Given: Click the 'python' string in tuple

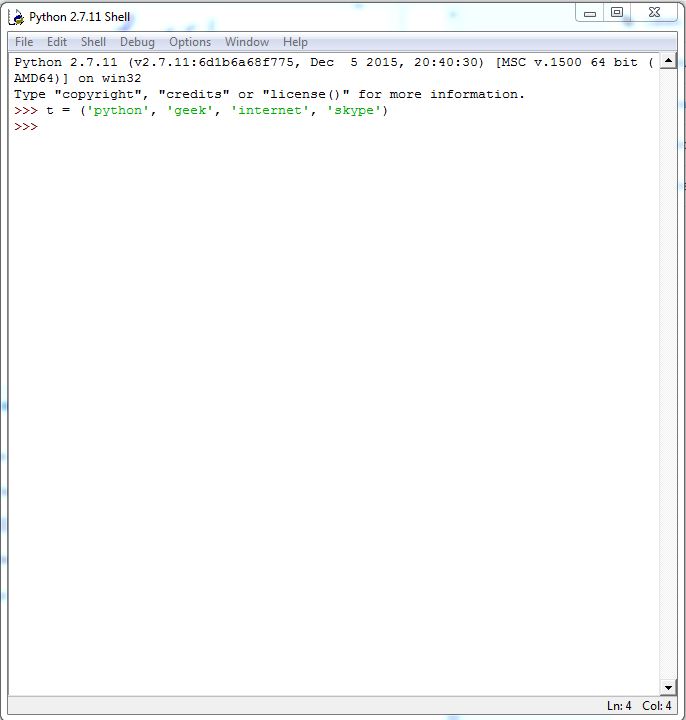Looking at the screenshot, I should (118, 111).
